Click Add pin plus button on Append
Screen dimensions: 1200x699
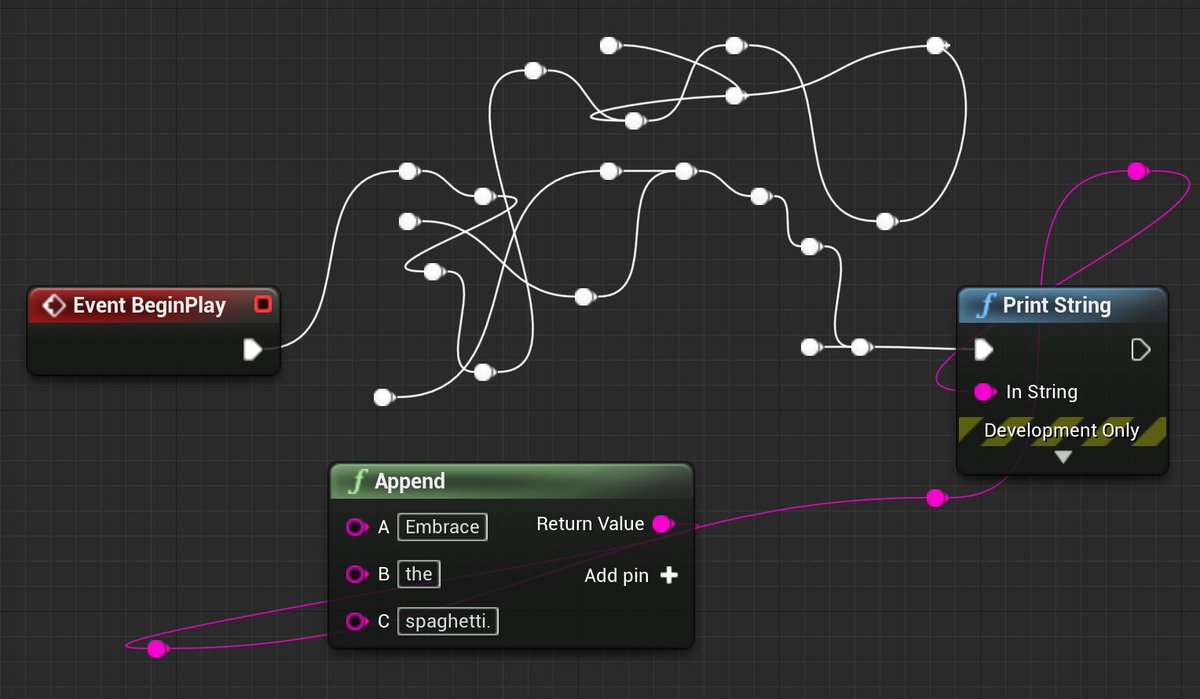[x=669, y=575]
